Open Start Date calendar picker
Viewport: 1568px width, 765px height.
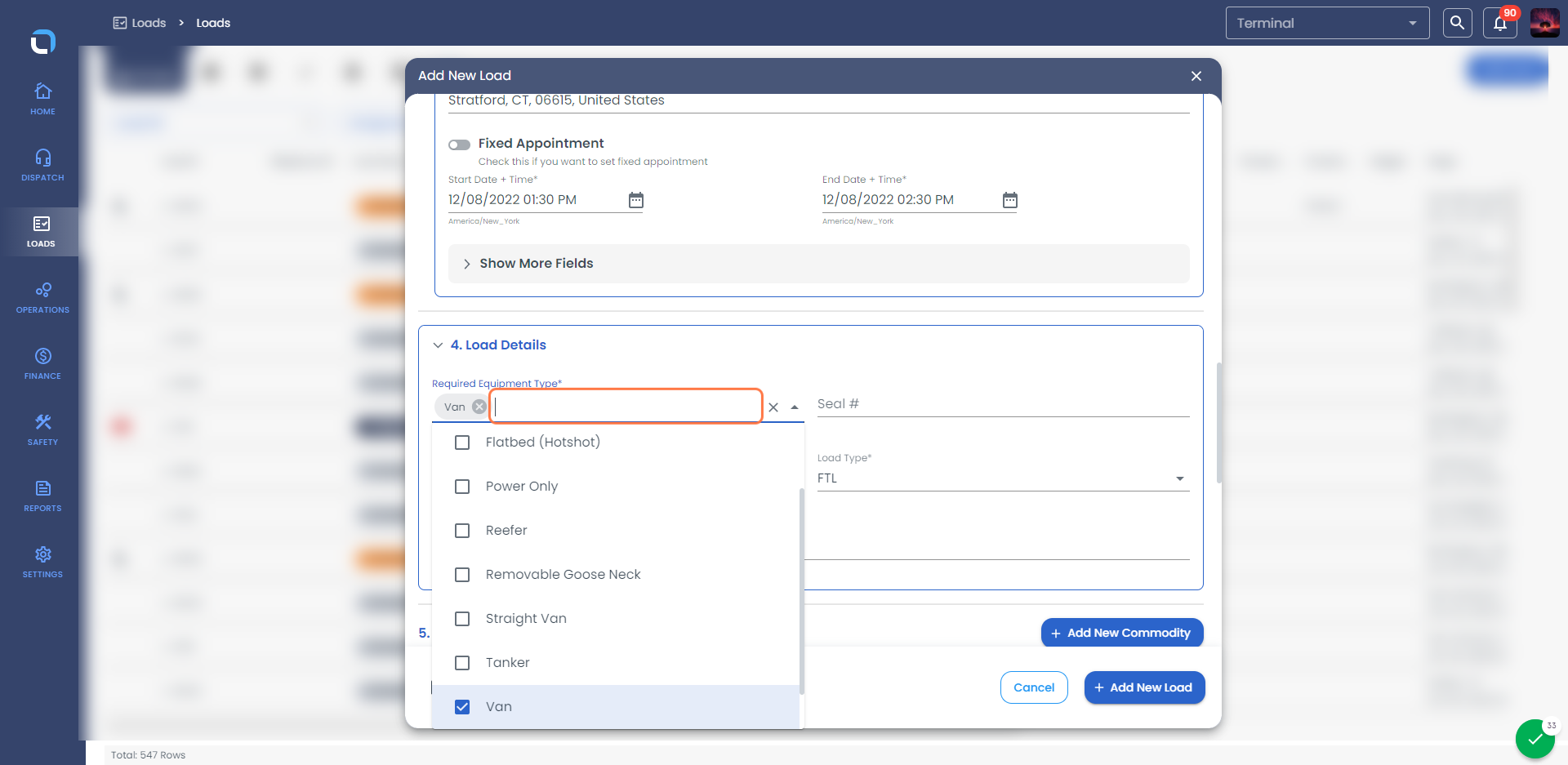[x=635, y=200]
